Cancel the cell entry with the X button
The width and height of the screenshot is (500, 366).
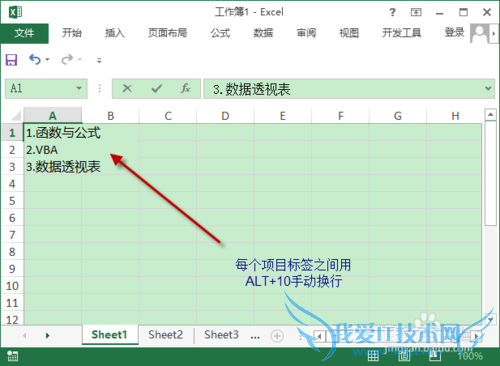coord(127,88)
